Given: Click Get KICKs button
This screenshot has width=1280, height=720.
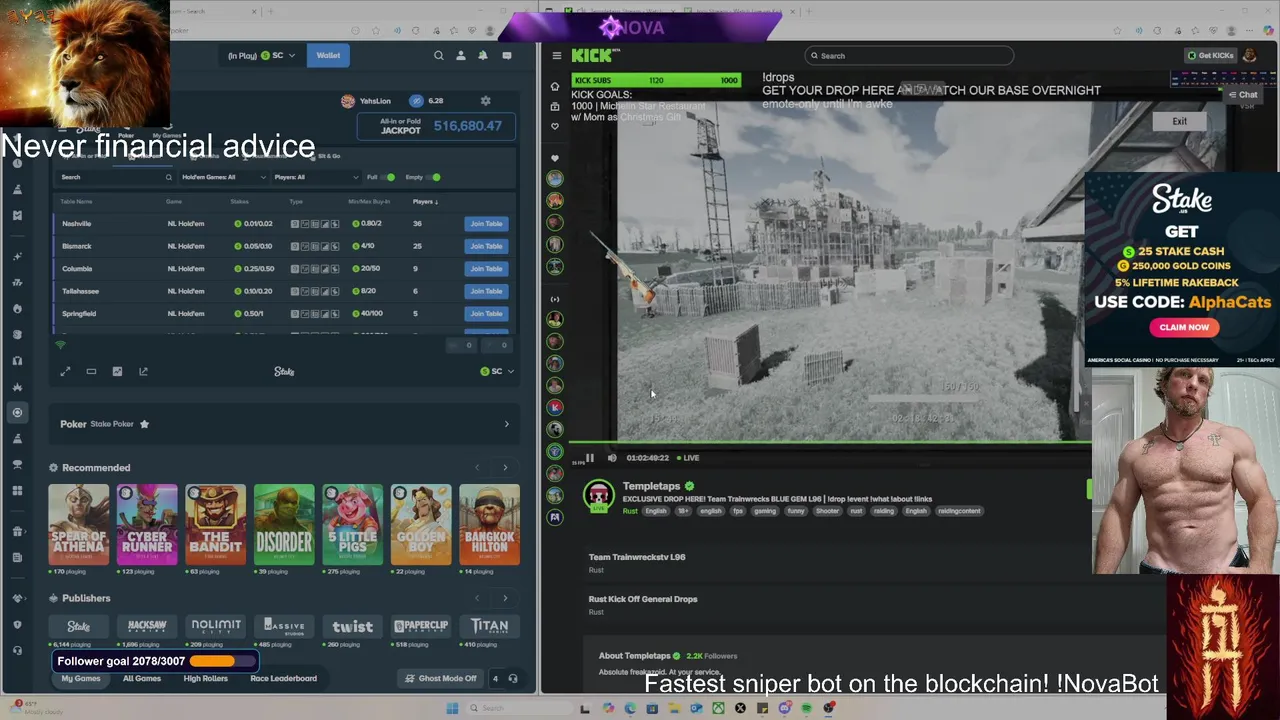Looking at the screenshot, I should point(1210,56).
